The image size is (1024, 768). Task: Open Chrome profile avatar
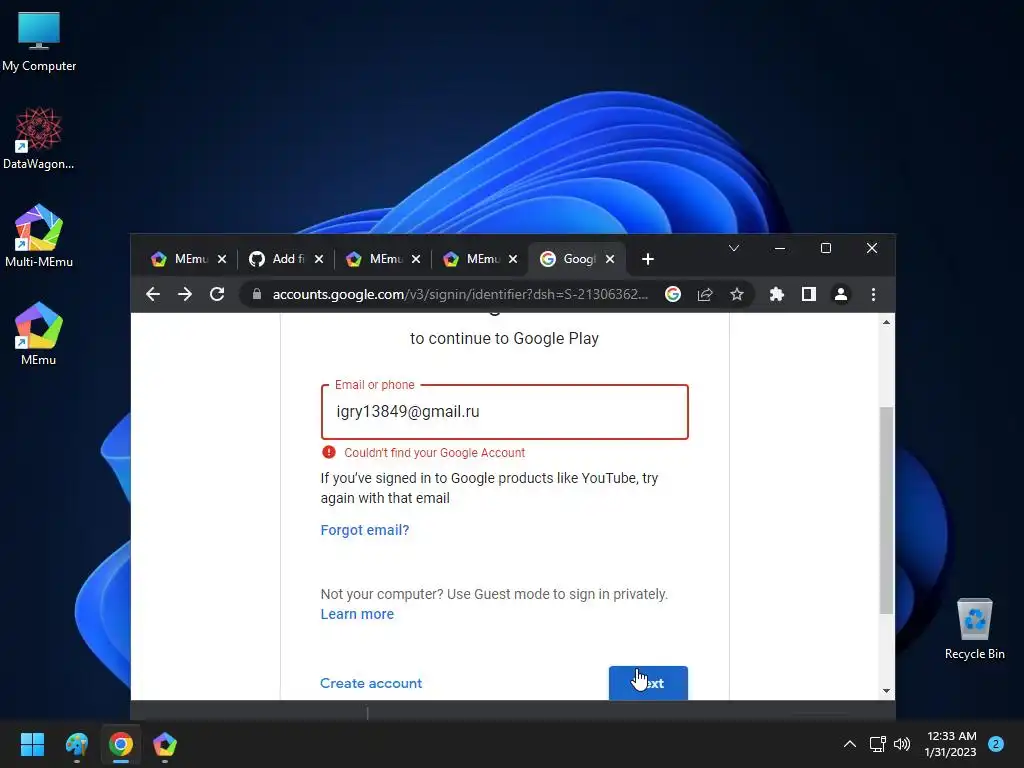click(x=841, y=295)
